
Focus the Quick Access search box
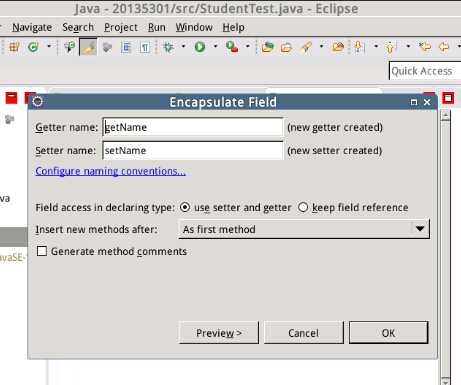click(425, 71)
